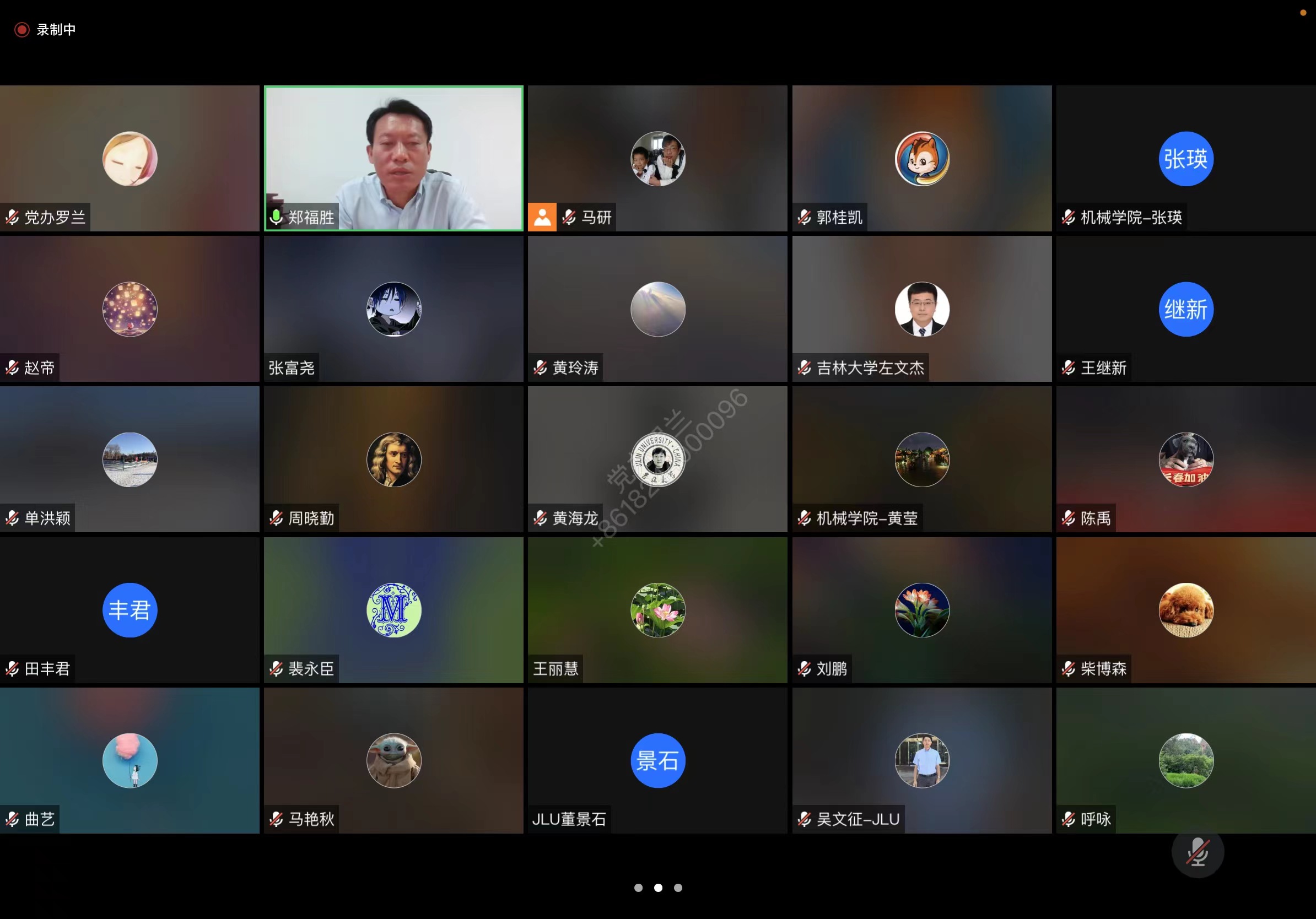Go to the third page dot
Screen dimensions: 1316x919
[678, 888]
